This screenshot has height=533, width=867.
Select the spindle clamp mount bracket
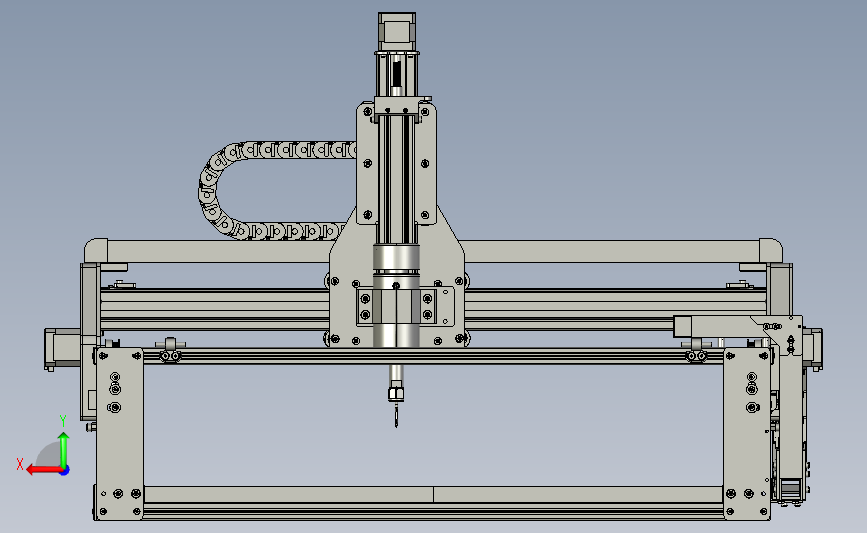(x=405, y=306)
